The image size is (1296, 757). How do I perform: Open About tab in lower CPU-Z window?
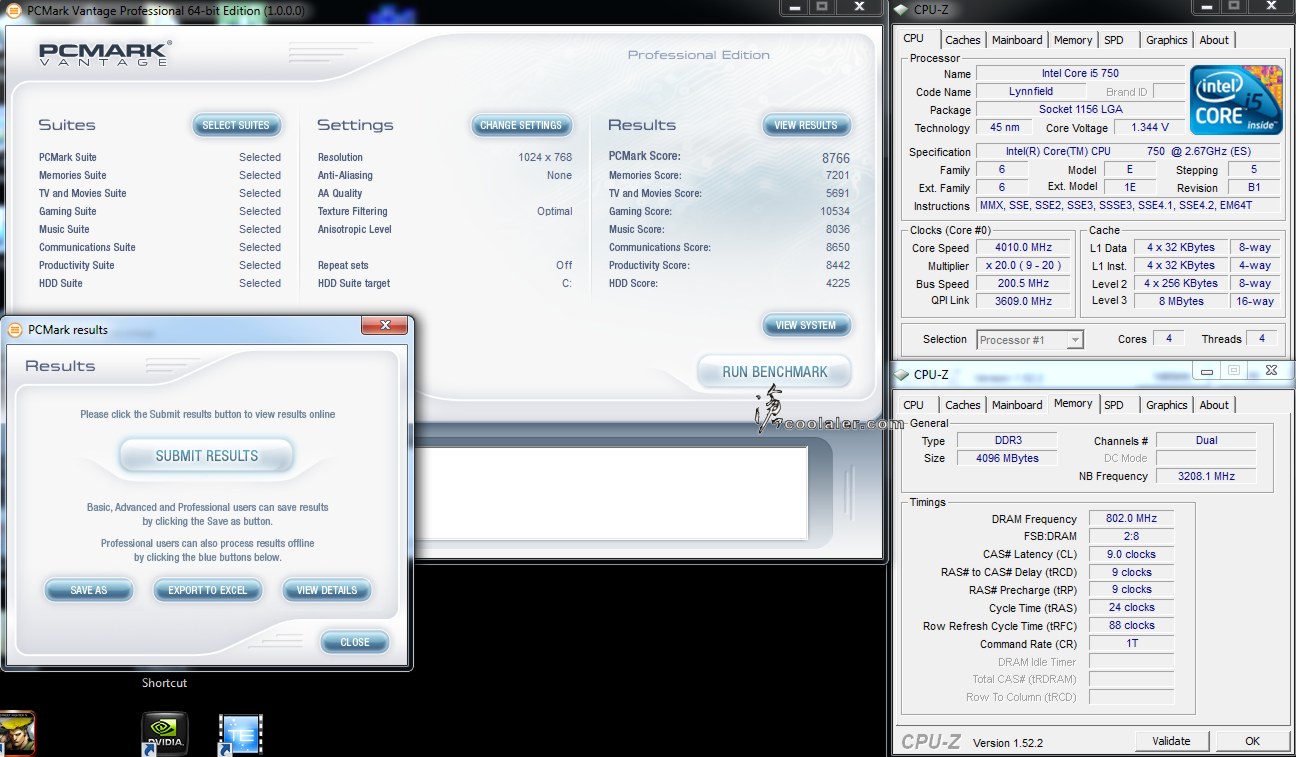click(1214, 405)
